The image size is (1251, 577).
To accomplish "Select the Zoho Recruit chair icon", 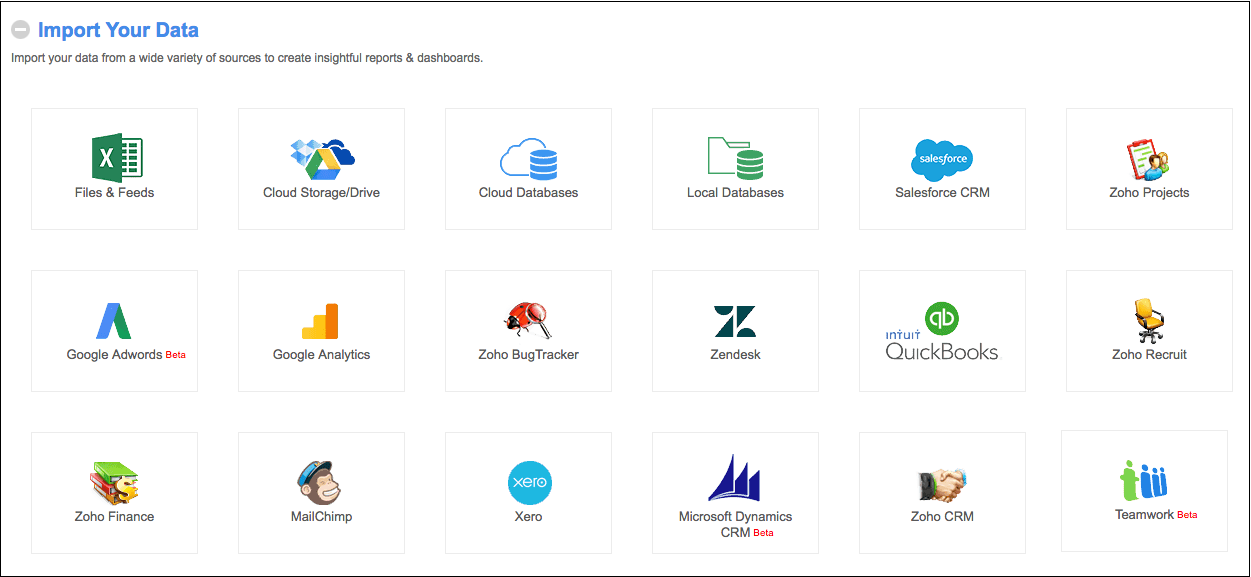I will (x=1148, y=320).
